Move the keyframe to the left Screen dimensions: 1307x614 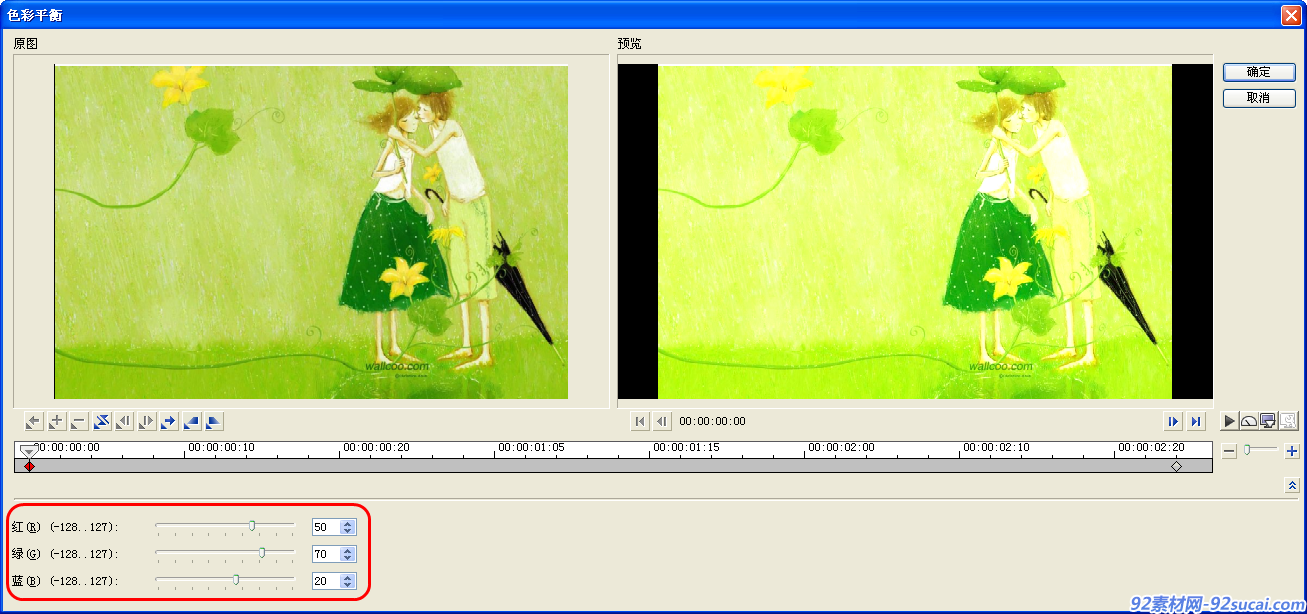coord(125,421)
